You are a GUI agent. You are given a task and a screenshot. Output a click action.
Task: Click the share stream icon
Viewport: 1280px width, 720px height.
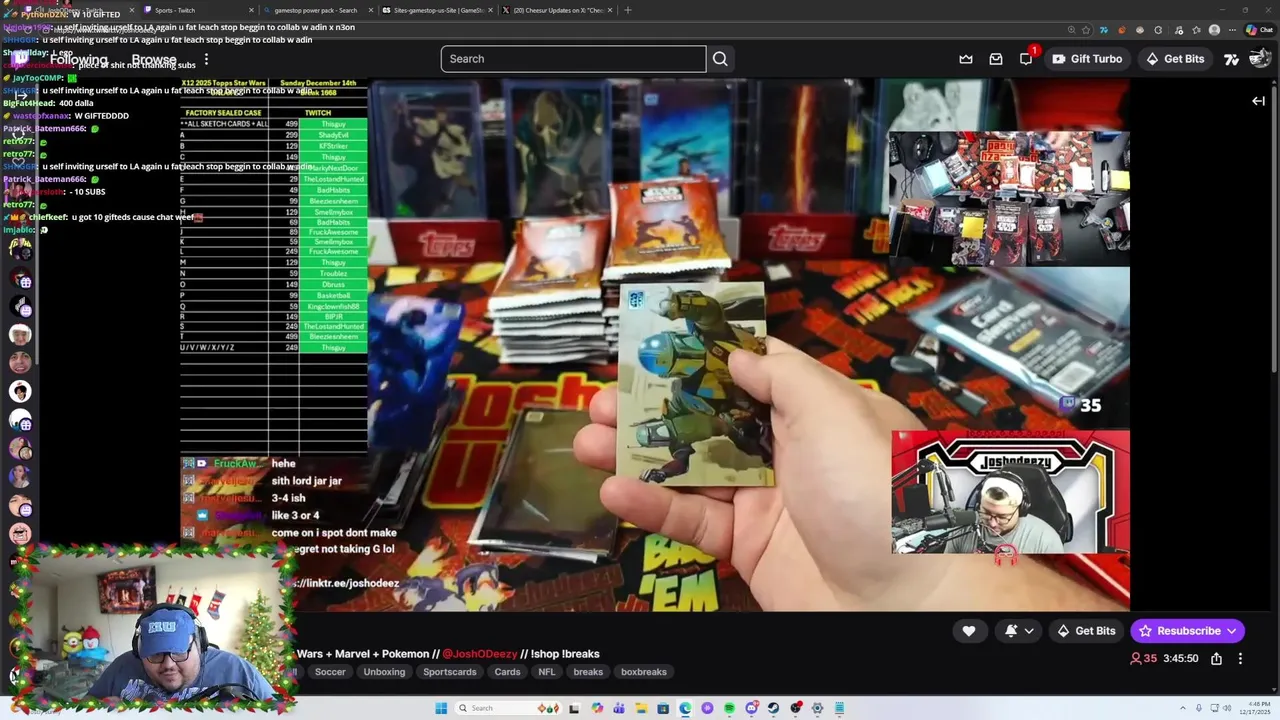tap(1216, 658)
